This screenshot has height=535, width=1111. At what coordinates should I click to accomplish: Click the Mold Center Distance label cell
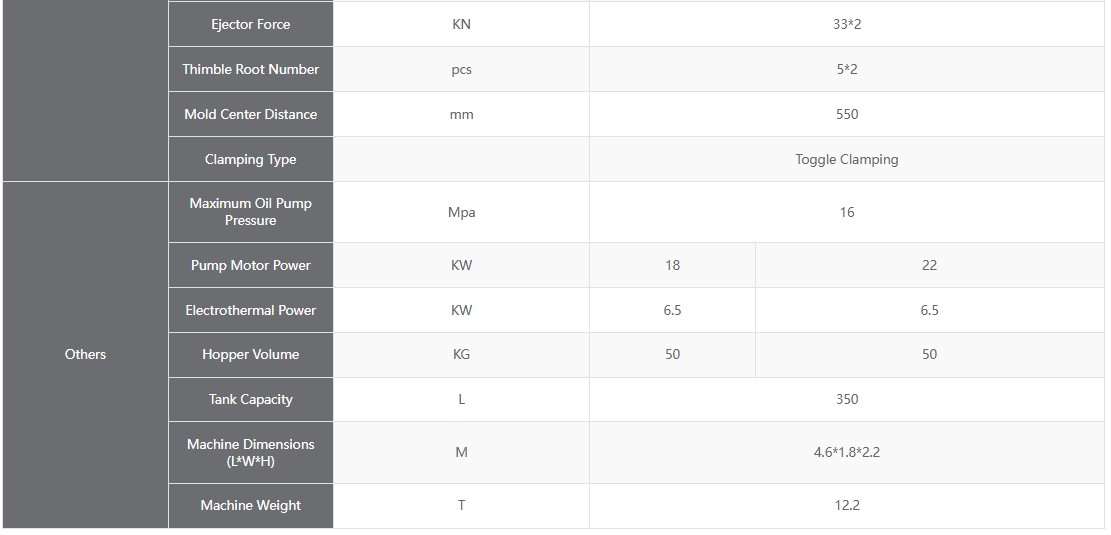click(250, 114)
